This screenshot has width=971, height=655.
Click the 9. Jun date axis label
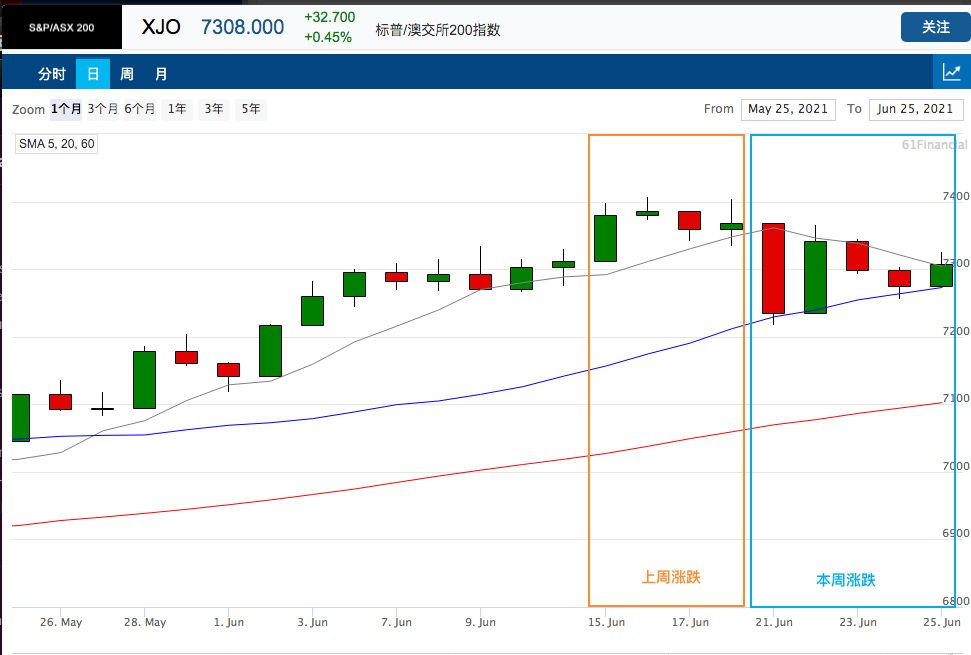(481, 622)
